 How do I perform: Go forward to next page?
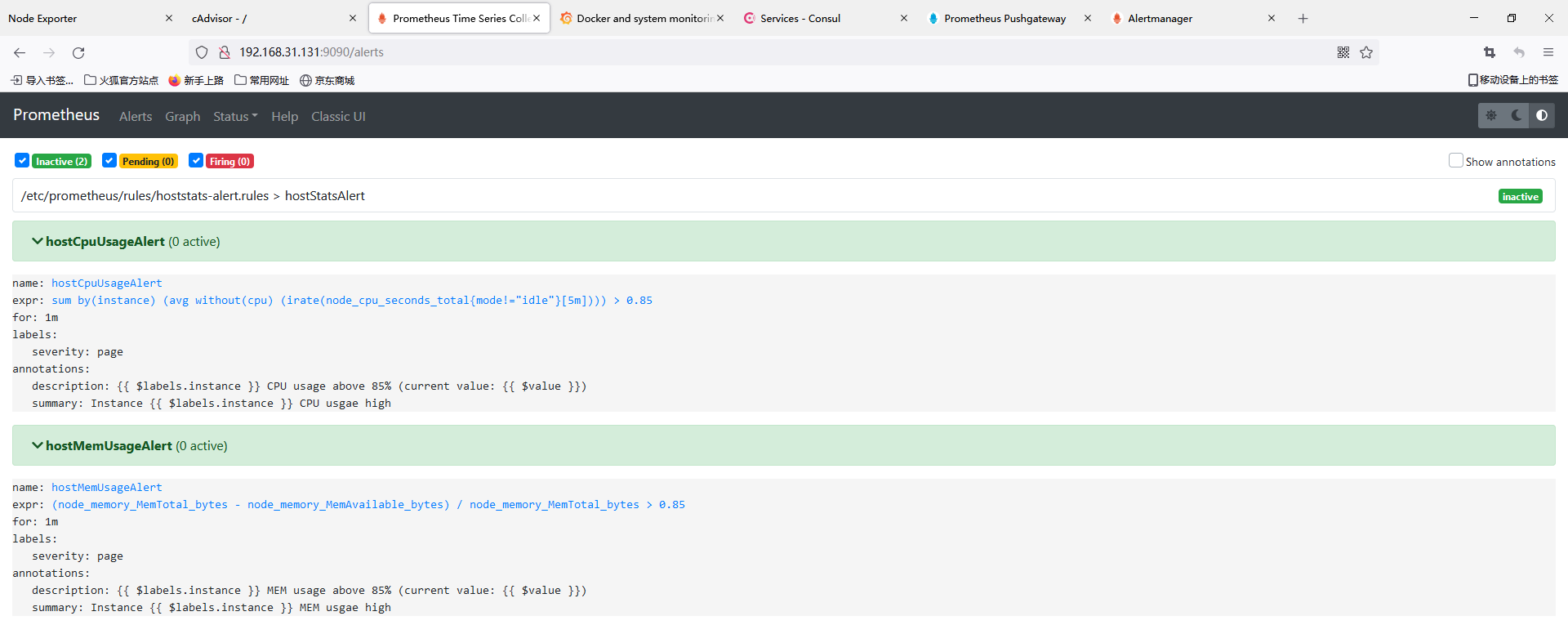click(x=49, y=52)
